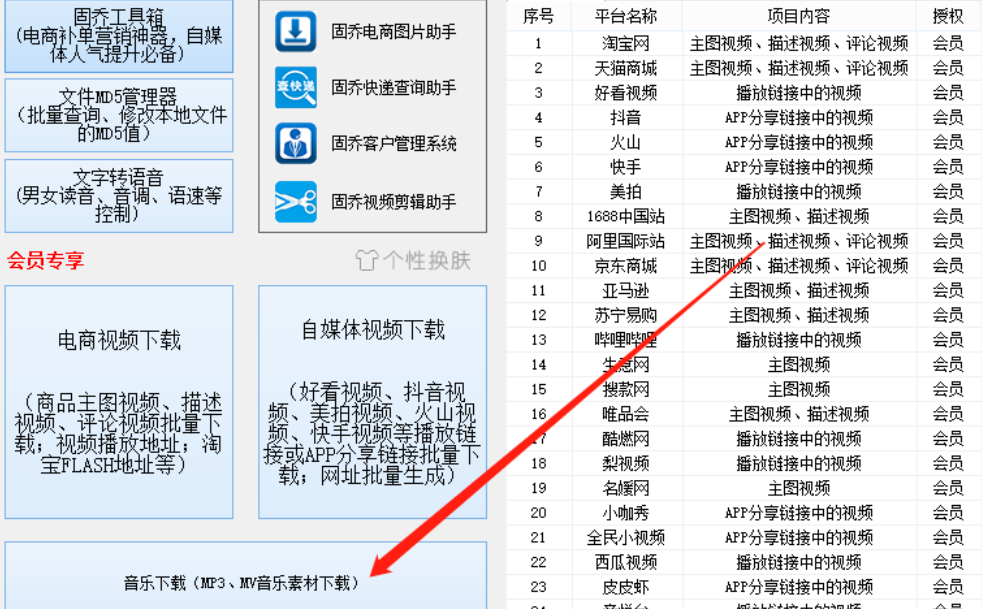
Task: Open 文字转语音 button
Action: pos(119,195)
